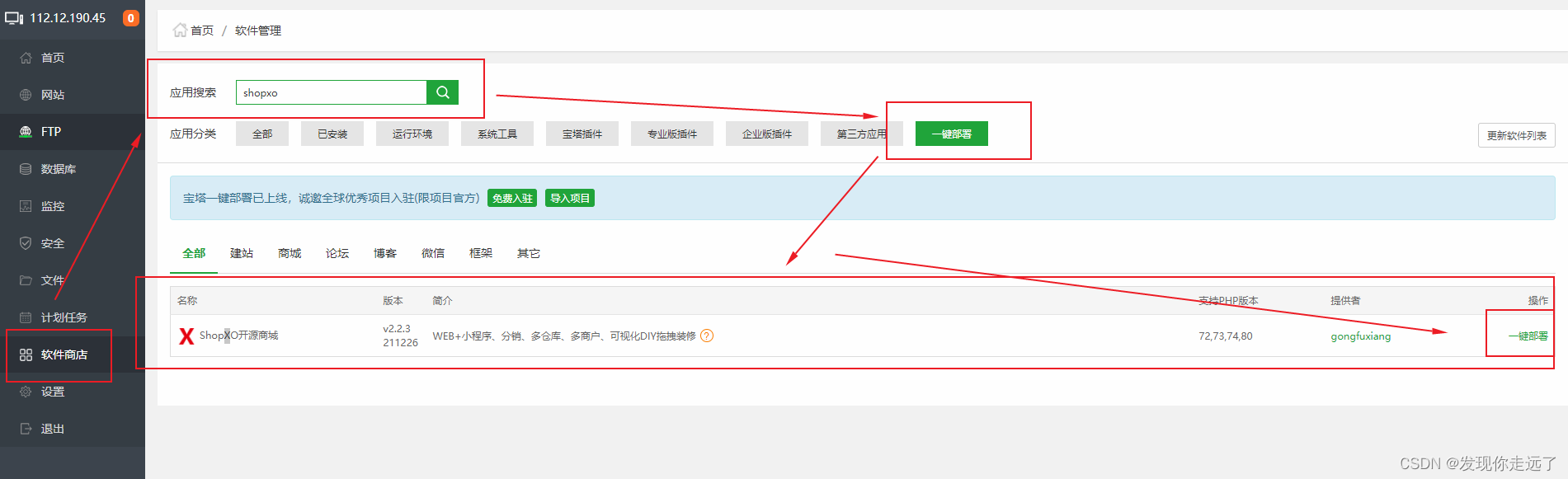Select the 系统工具 category button
1568x479 pixels.
tap(497, 134)
